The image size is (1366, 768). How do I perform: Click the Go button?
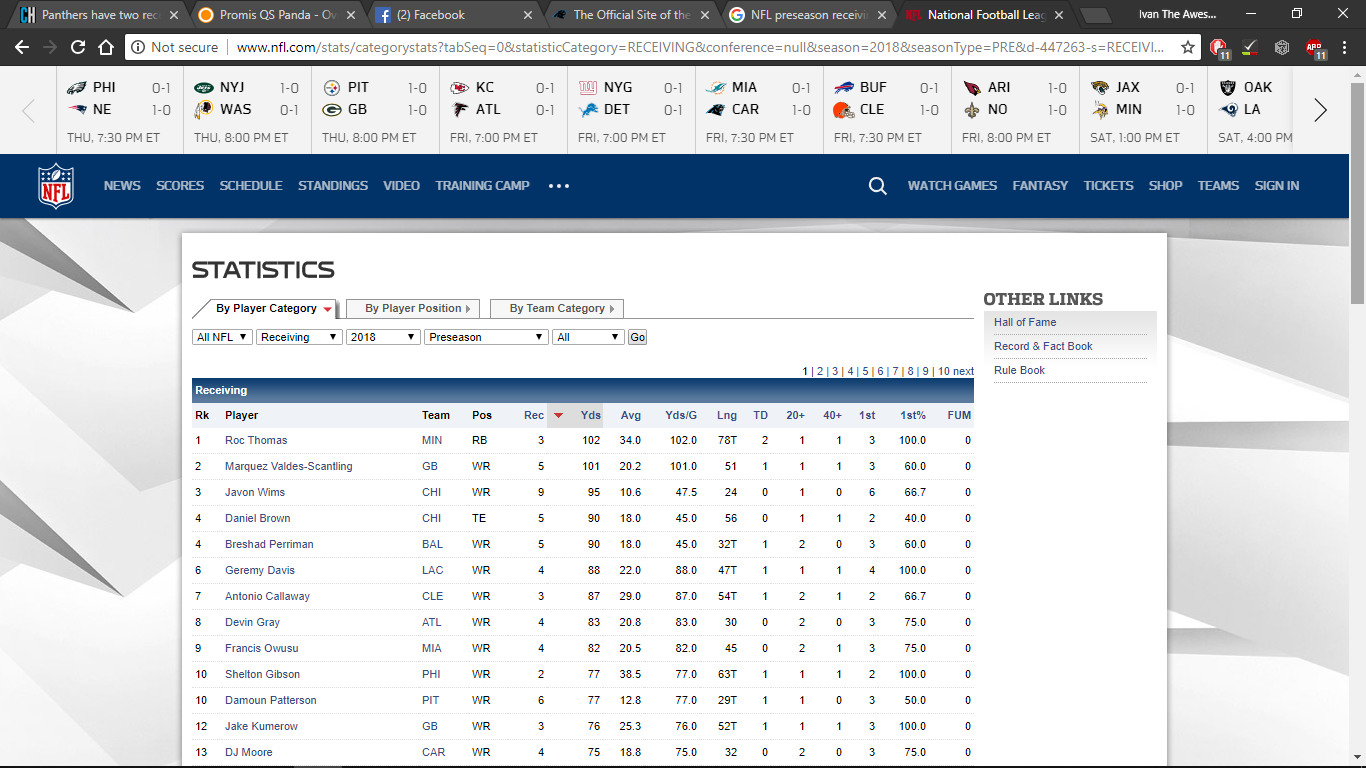[x=637, y=337]
